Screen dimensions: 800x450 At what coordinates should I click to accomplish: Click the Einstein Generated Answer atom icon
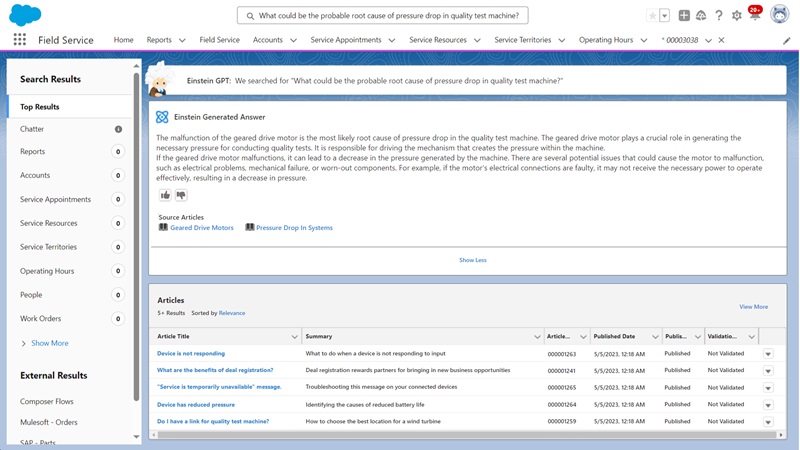(x=162, y=117)
